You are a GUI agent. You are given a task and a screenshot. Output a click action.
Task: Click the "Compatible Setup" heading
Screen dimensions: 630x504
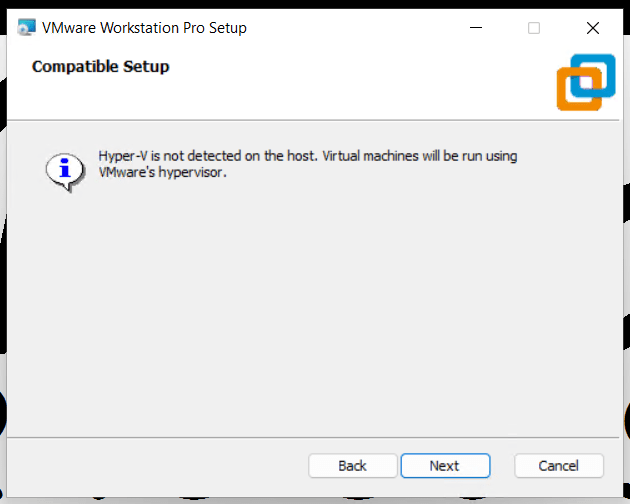(101, 67)
